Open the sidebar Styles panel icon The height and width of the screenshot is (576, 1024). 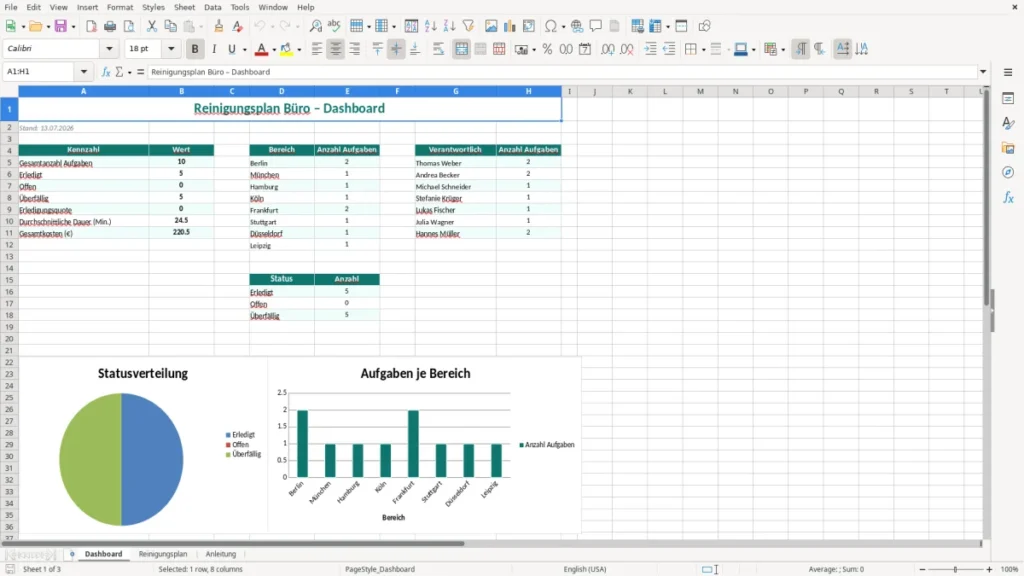point(1008,123)
